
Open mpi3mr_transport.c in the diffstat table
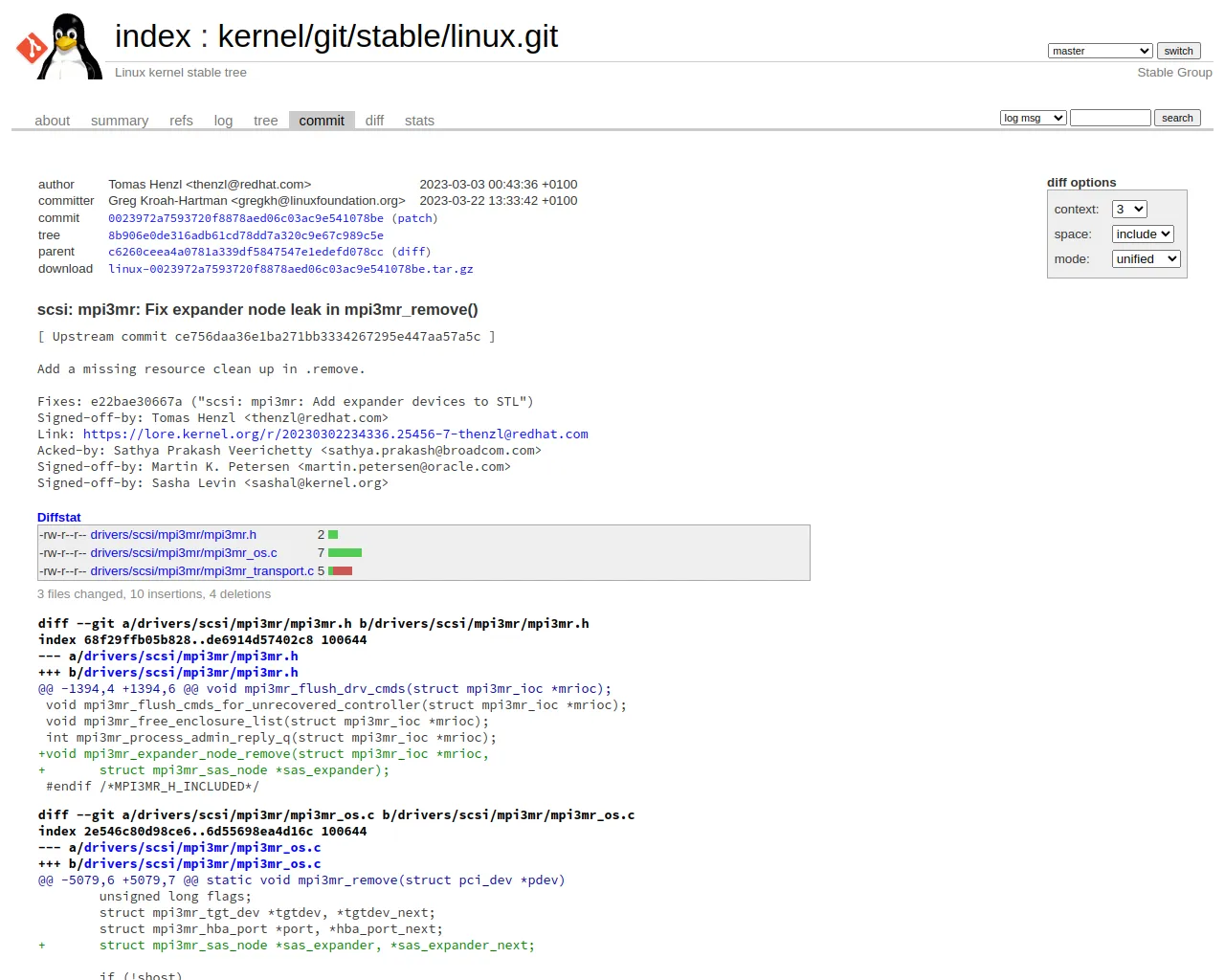click(x=202, y=571)
